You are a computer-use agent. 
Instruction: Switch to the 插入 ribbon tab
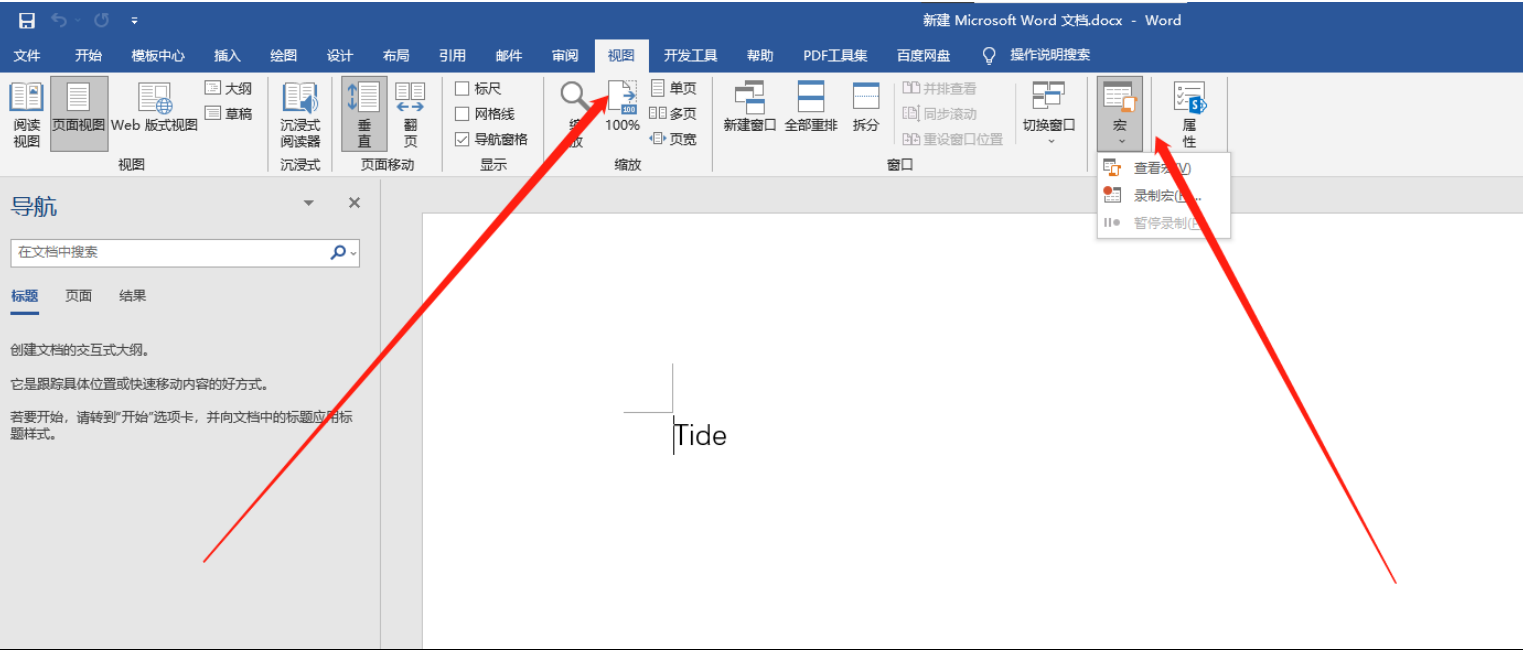pyautogui.click(x=226, y=55)
